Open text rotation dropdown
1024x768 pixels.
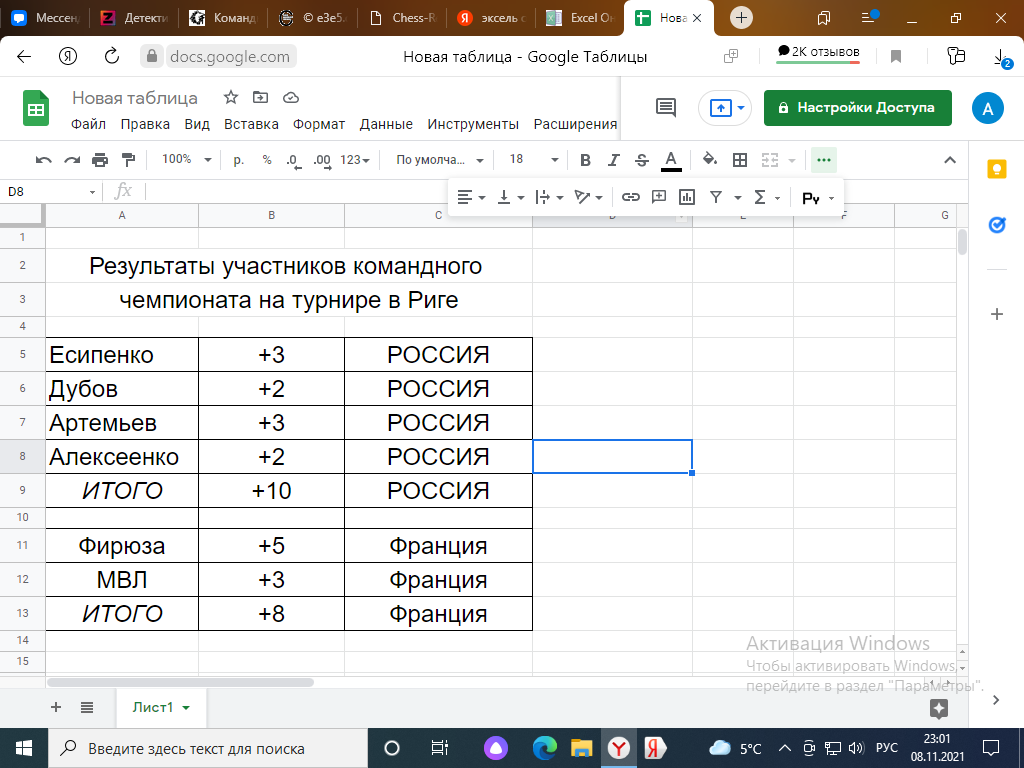tap(588, 197)
